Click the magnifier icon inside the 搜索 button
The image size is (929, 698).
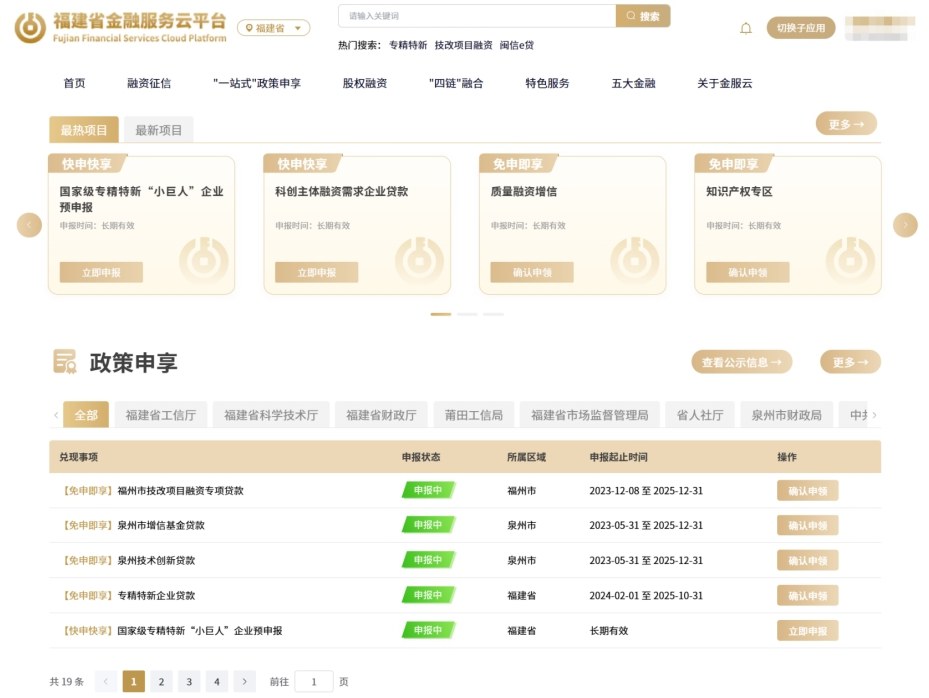(x=629, y=16)
